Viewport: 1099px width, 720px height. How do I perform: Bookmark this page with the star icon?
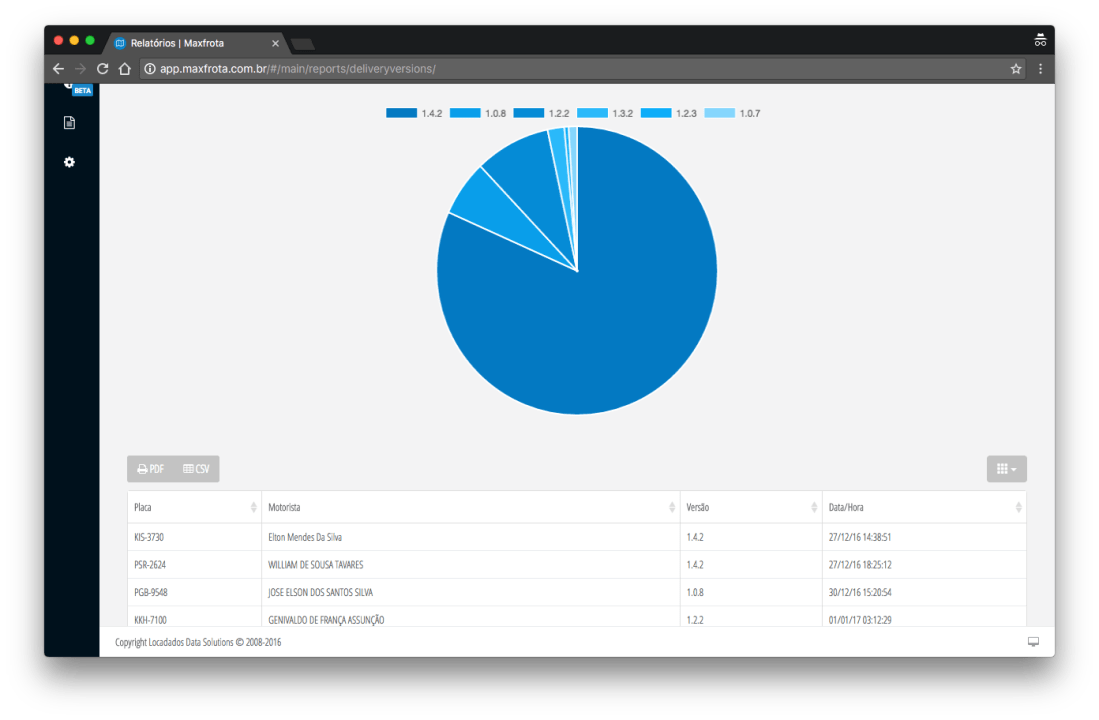point(1016,69)
